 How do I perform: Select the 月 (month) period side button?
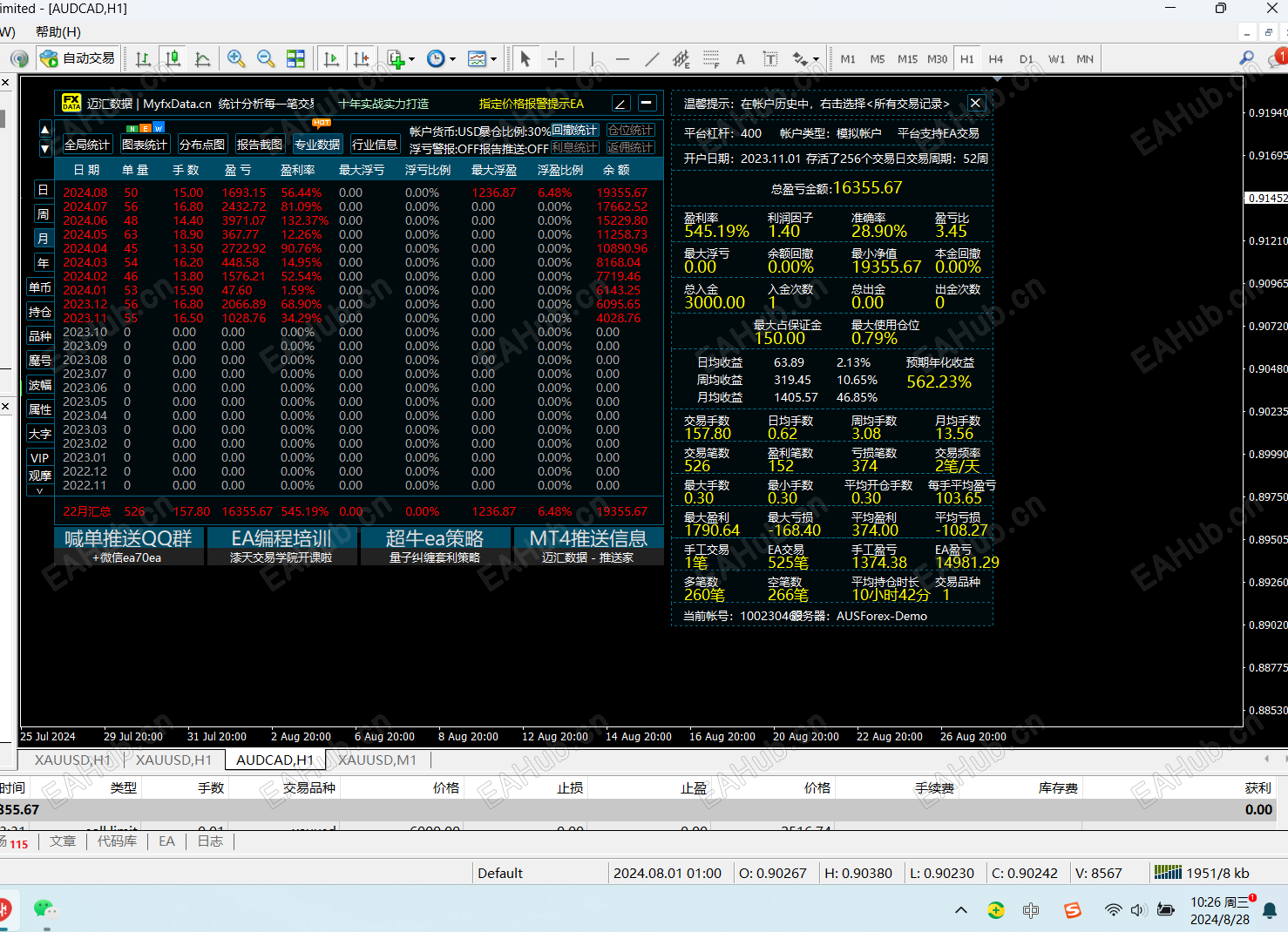coord(43,239)
